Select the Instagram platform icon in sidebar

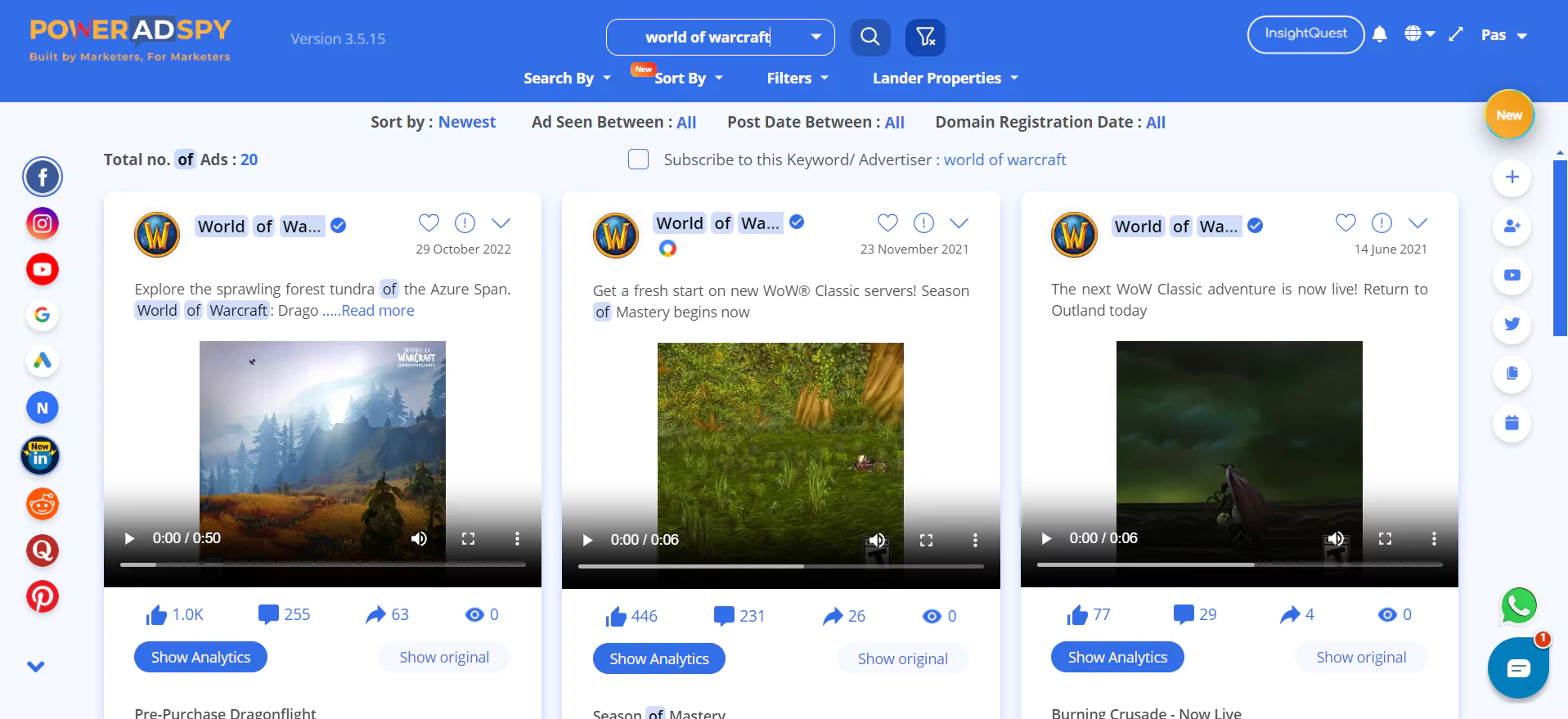43,223
